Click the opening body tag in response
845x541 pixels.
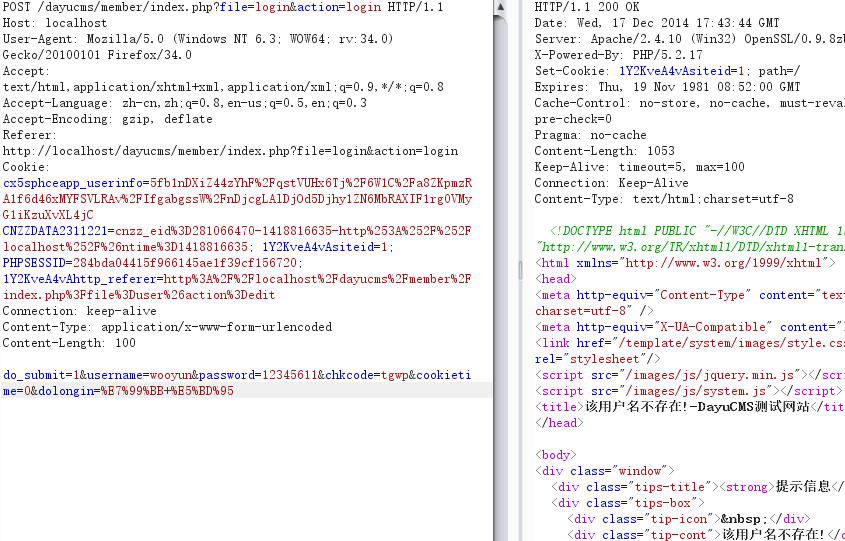pyautogui.click(x=556, y=455)
